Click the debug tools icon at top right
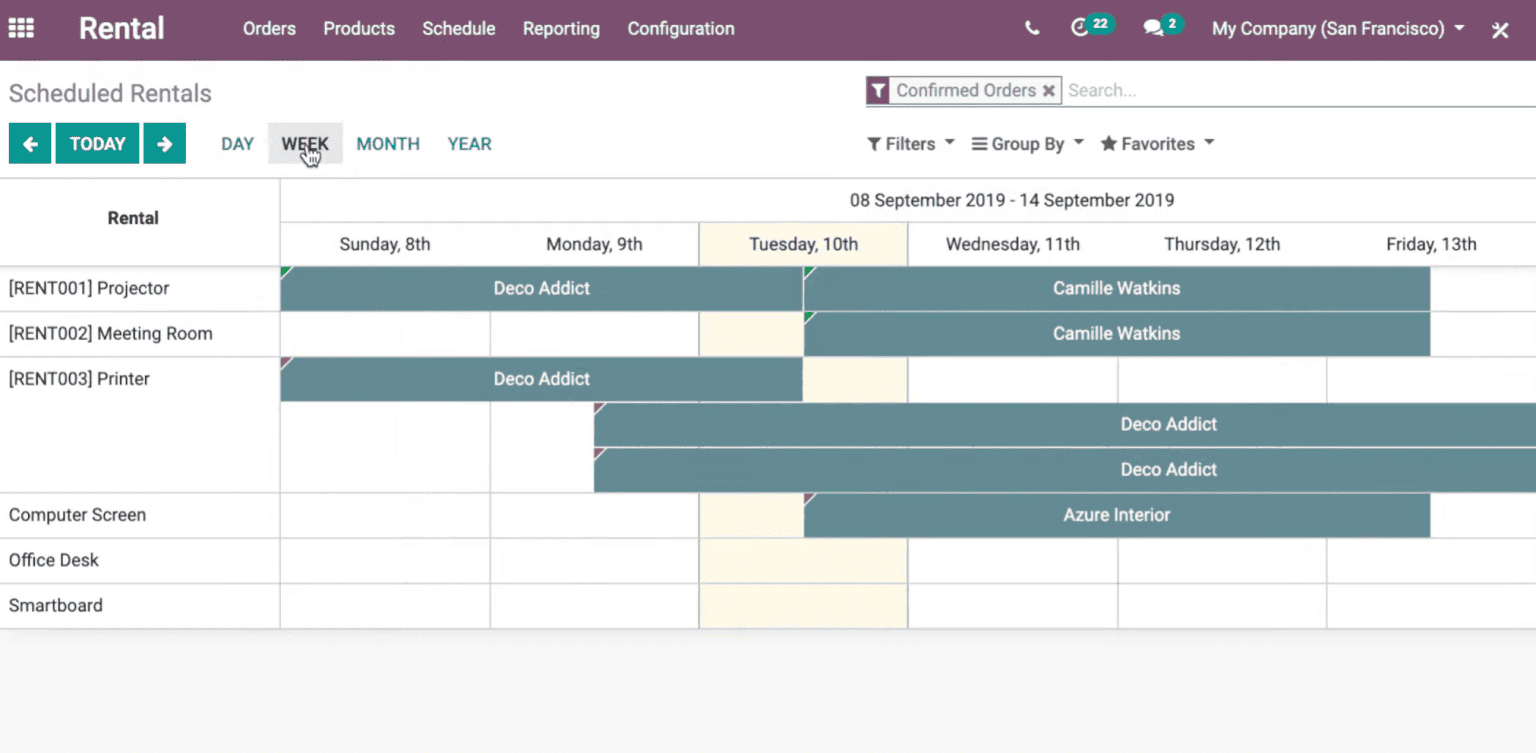 (1500, 30)
